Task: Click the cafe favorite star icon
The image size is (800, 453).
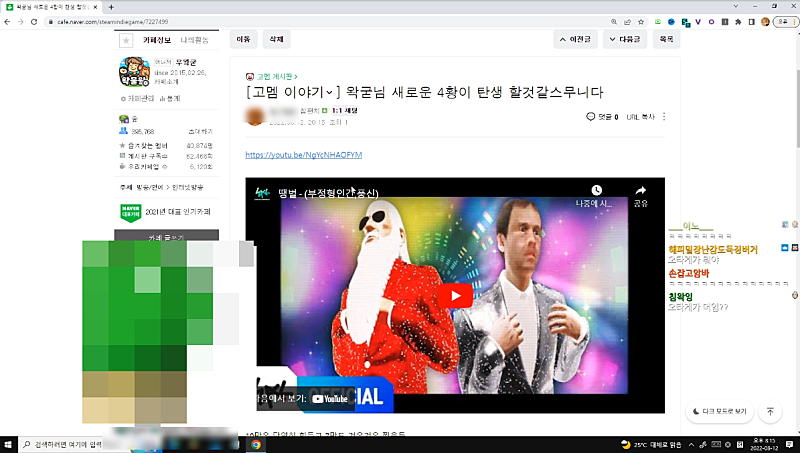Action: tap(126, 40)
